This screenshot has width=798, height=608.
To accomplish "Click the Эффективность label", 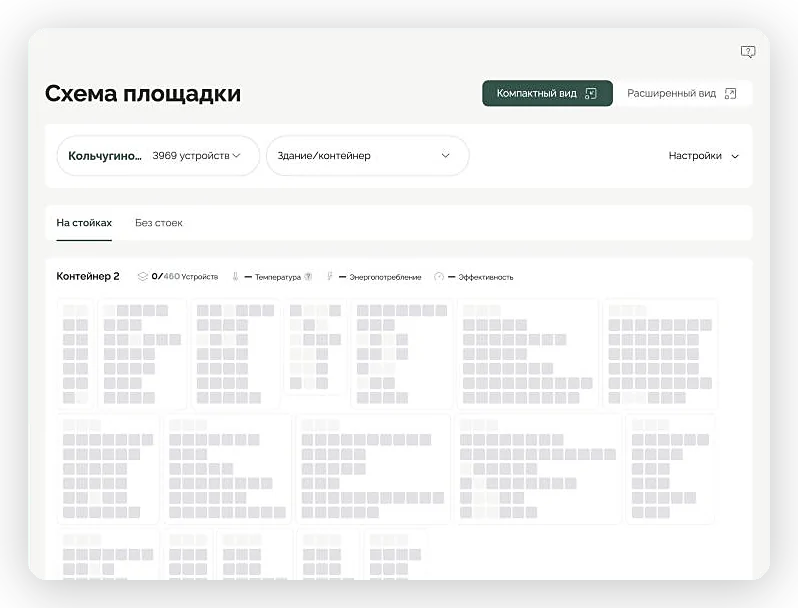I will coord(486,277).
